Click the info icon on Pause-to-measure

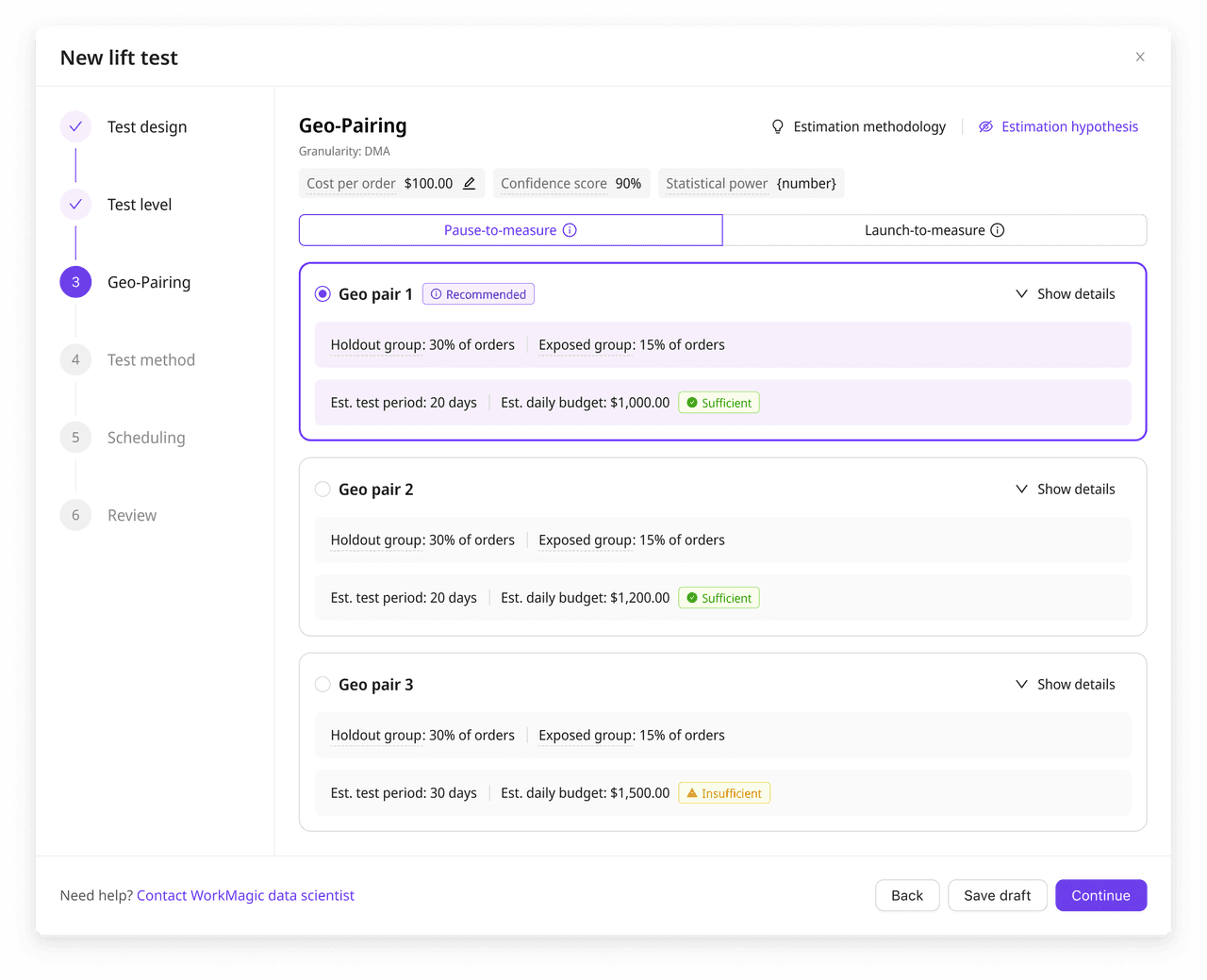point(570,230)
